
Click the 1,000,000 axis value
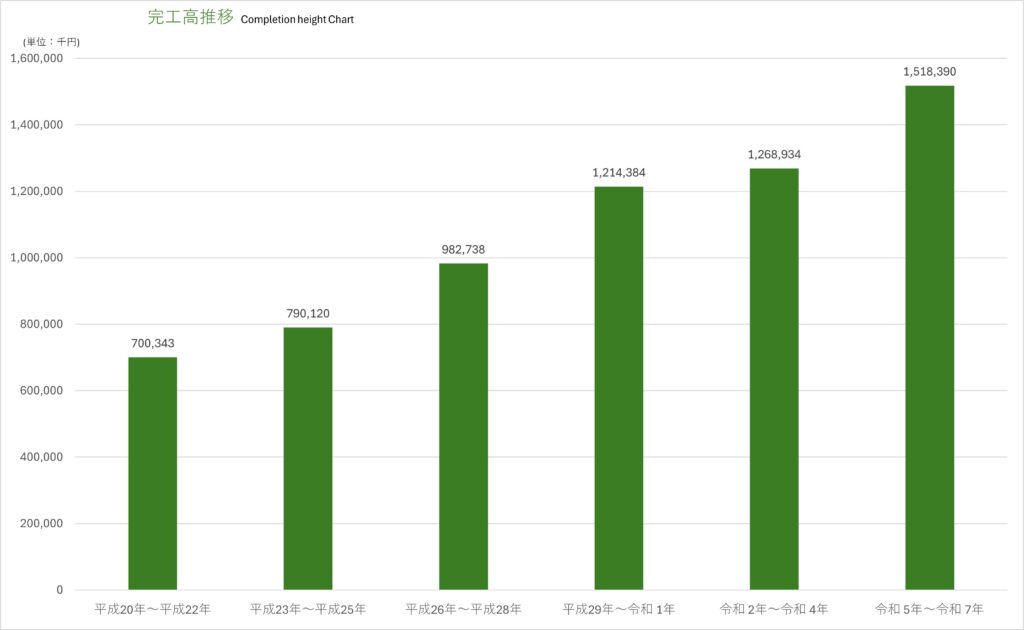pyautogui.click(x=37, y=257)
